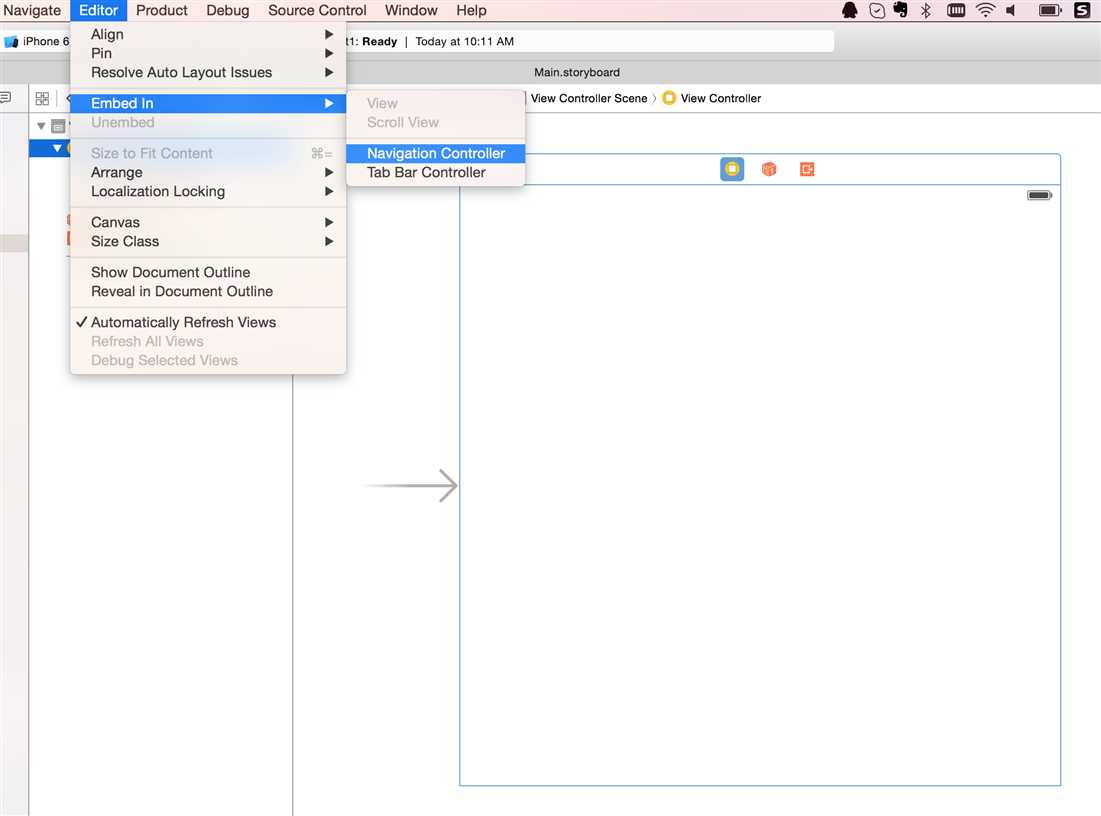Click the View Controller breadcrumb item

(720, 98)
